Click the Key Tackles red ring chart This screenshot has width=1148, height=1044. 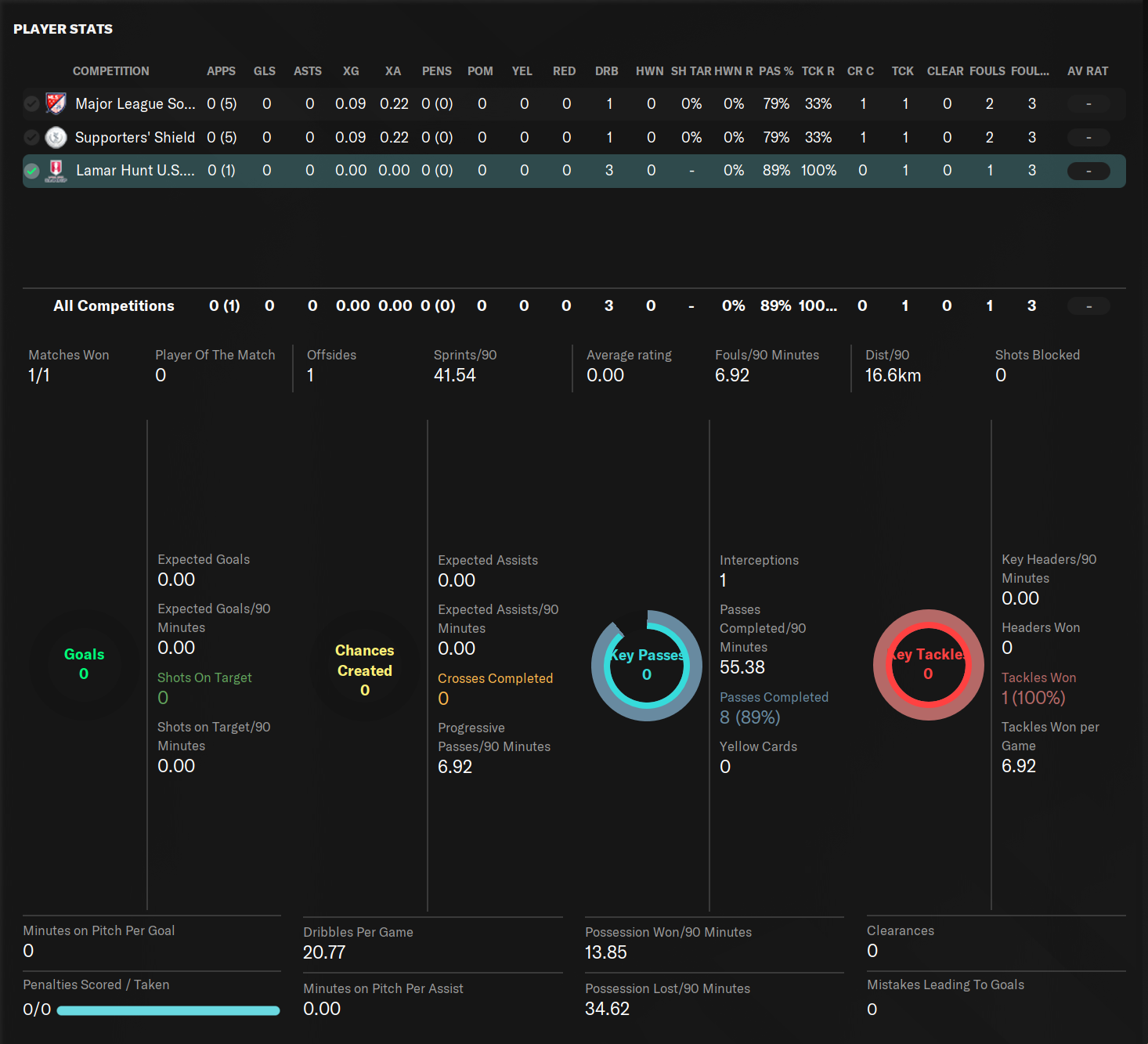coord(929,664)
